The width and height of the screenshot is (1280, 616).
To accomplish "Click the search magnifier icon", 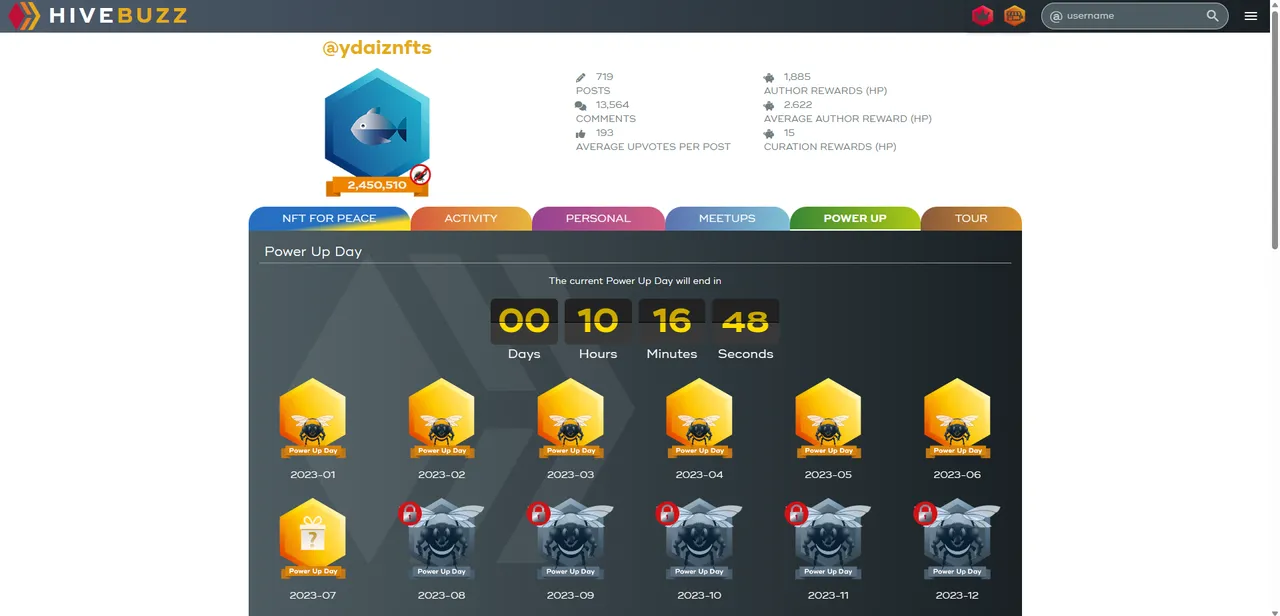I will (1212, 16).
